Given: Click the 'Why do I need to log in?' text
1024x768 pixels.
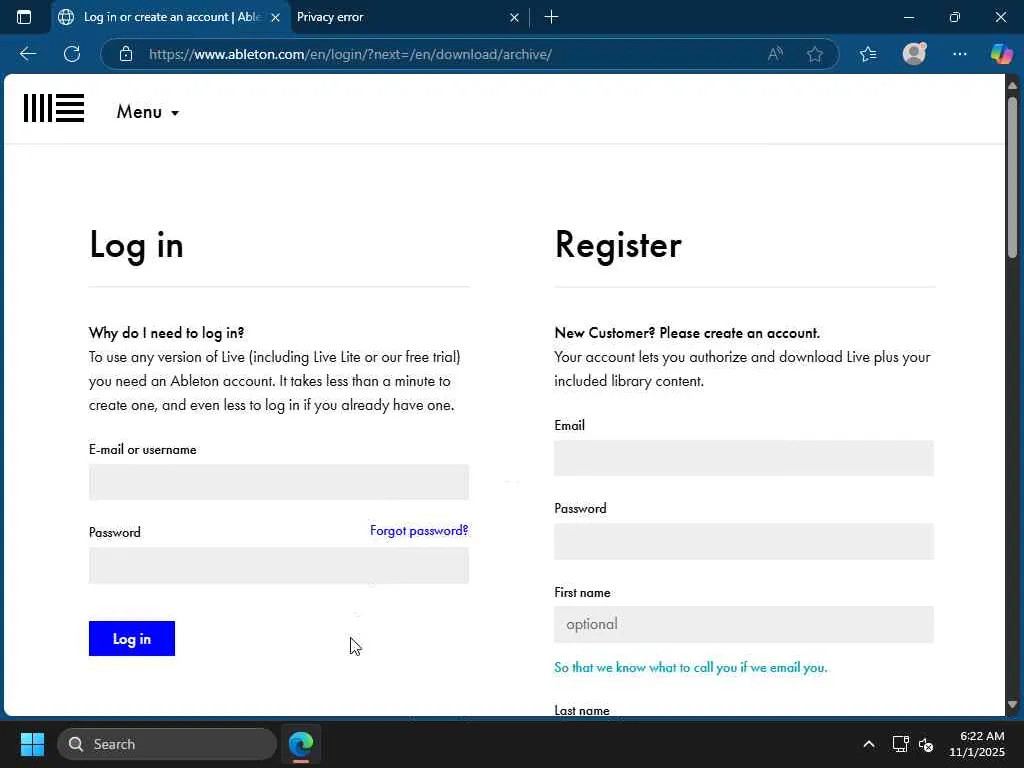Looking at the screenshot, I should pos(167,333).
